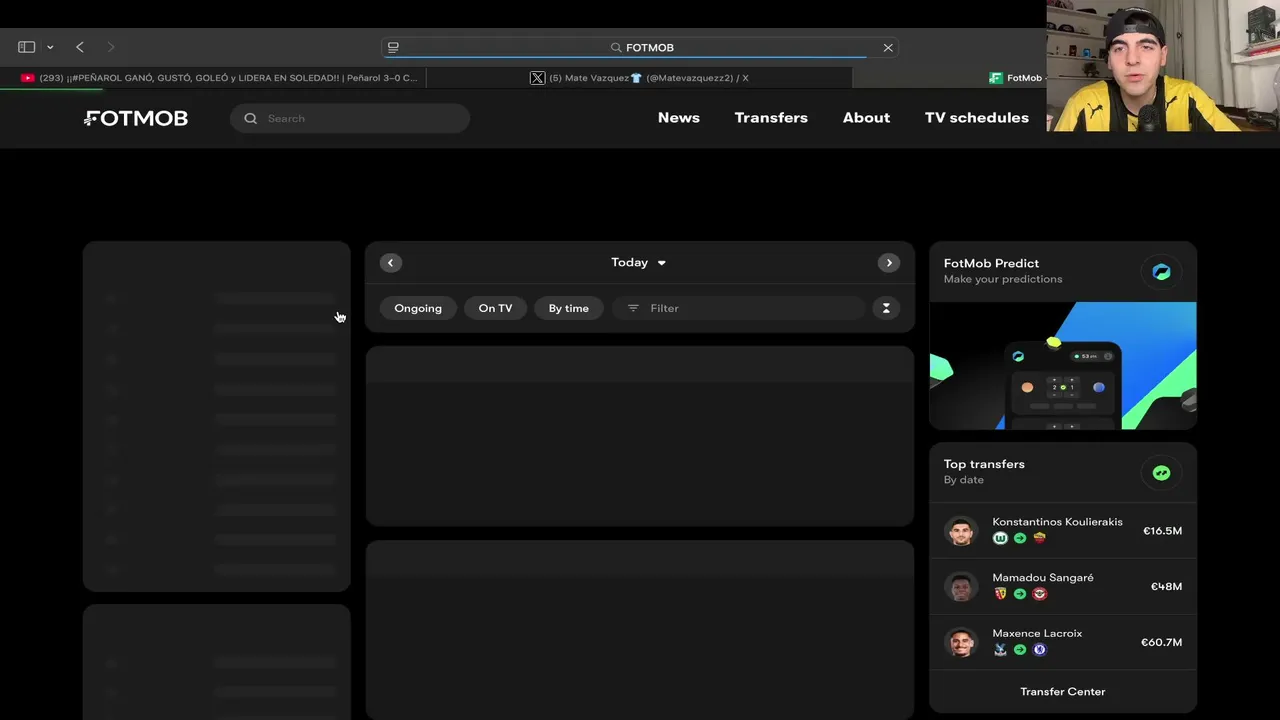Toggle the browser sidebar icon

pyautogui.click(x=27, y=47)
